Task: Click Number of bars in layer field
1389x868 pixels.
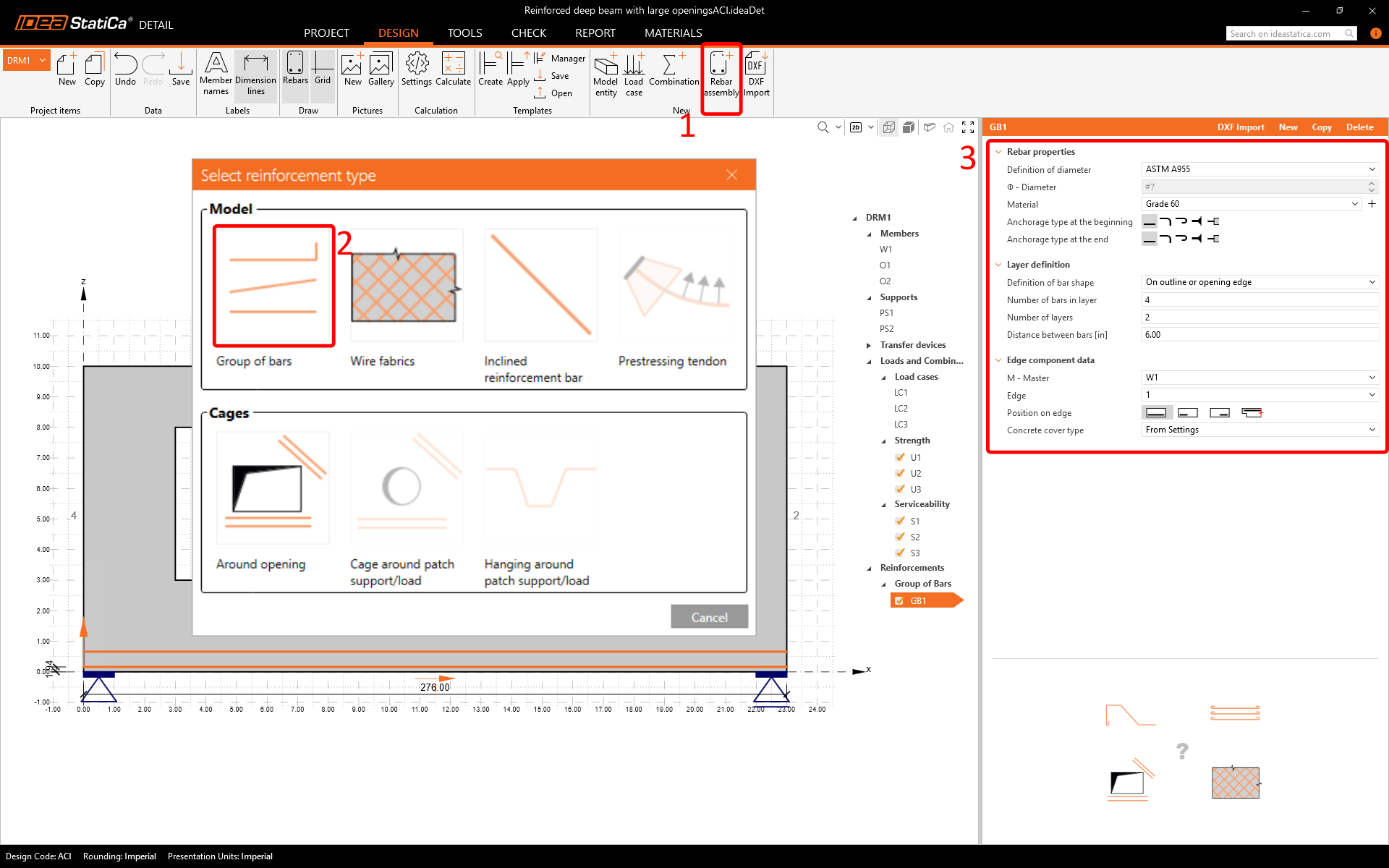Action: coord(1260,300)
